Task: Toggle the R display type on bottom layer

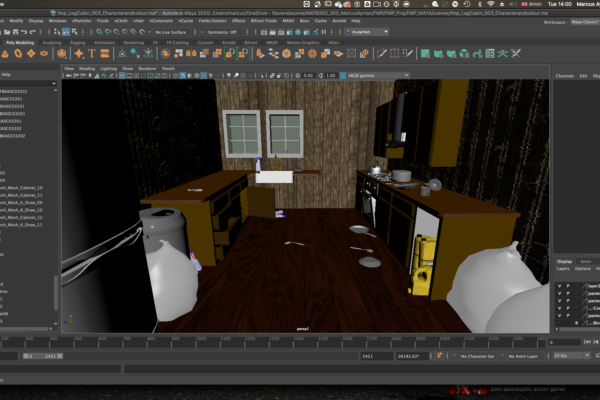Action: 577,323
